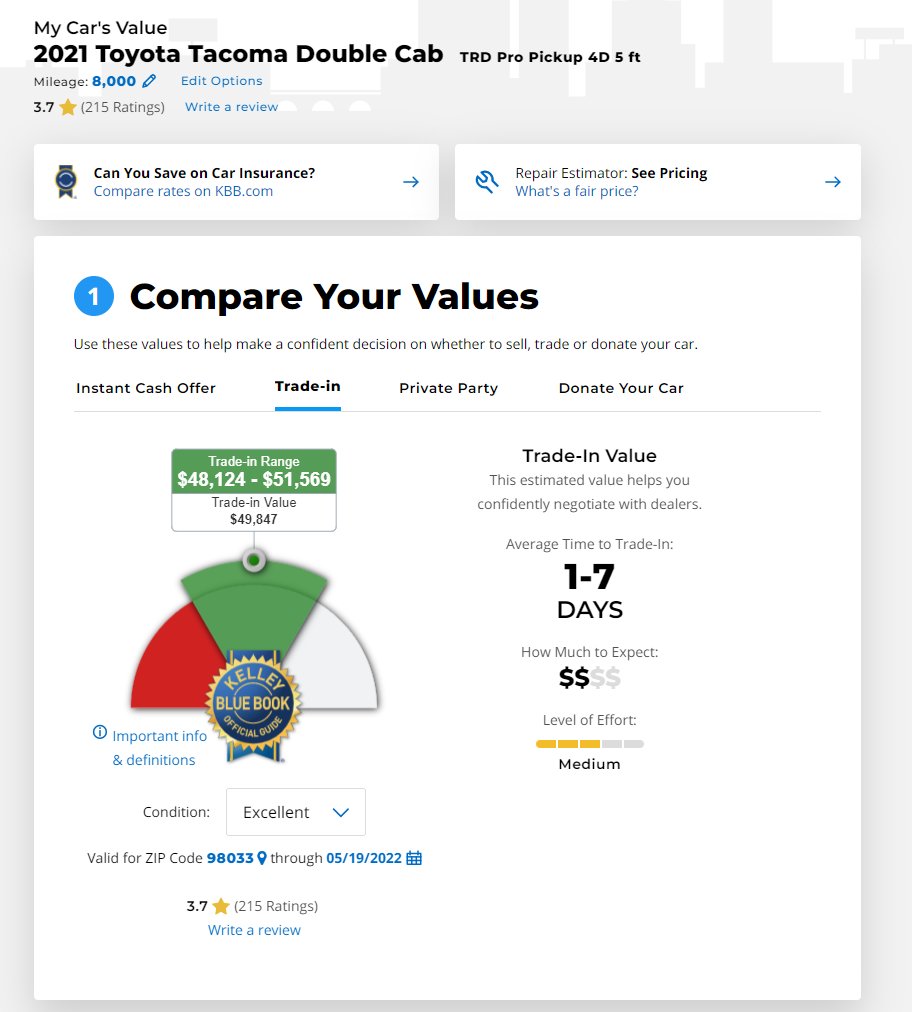Click the Trade-In Value heading on the right

tap(589, 456)
